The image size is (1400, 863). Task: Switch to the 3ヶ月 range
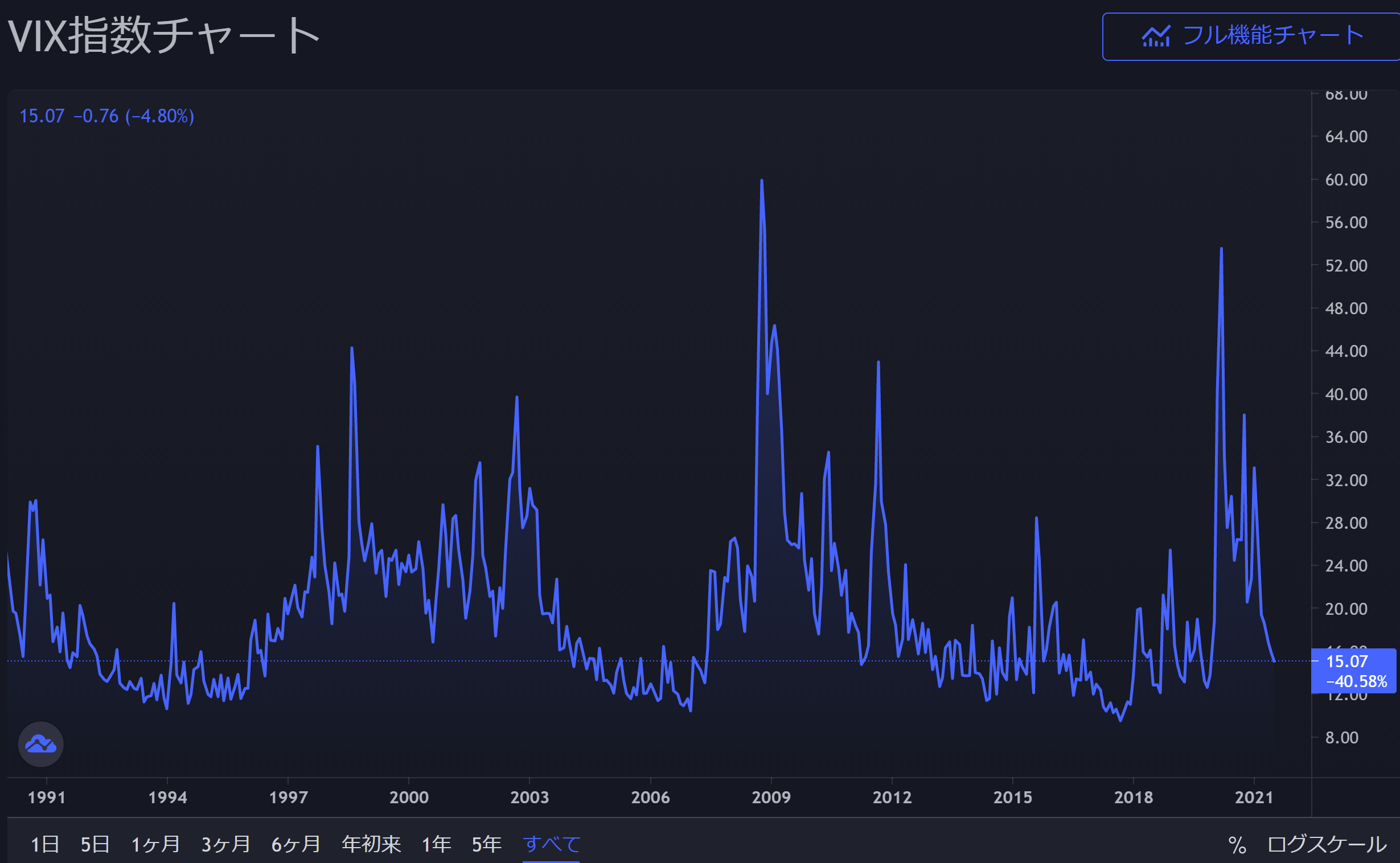tap(225, 844)
